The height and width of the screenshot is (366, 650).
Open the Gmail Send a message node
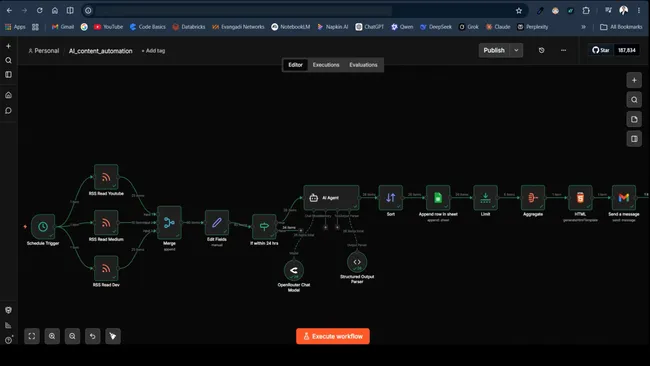(x=624, y=198)
